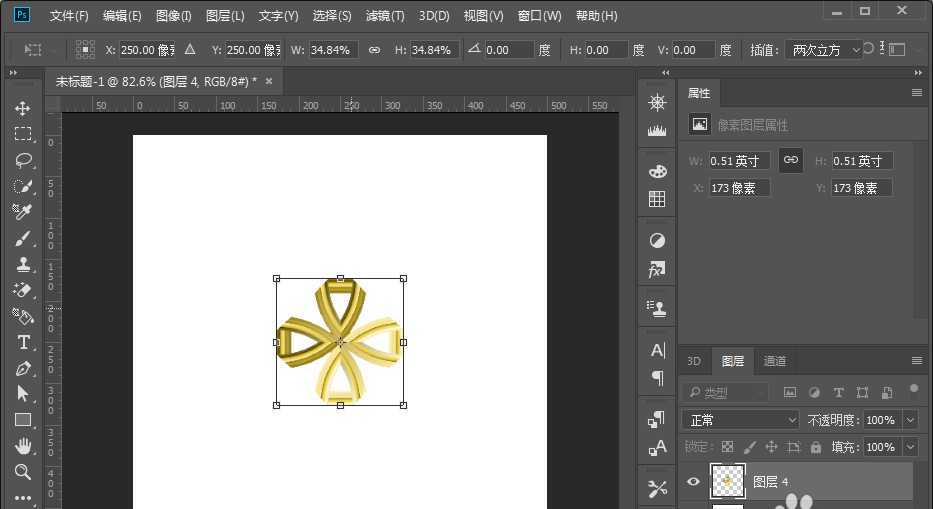The height and width of the screenshot is (509, 933).
Task: Open the Styles fx panel icon
Action: [x=657, y=270]
